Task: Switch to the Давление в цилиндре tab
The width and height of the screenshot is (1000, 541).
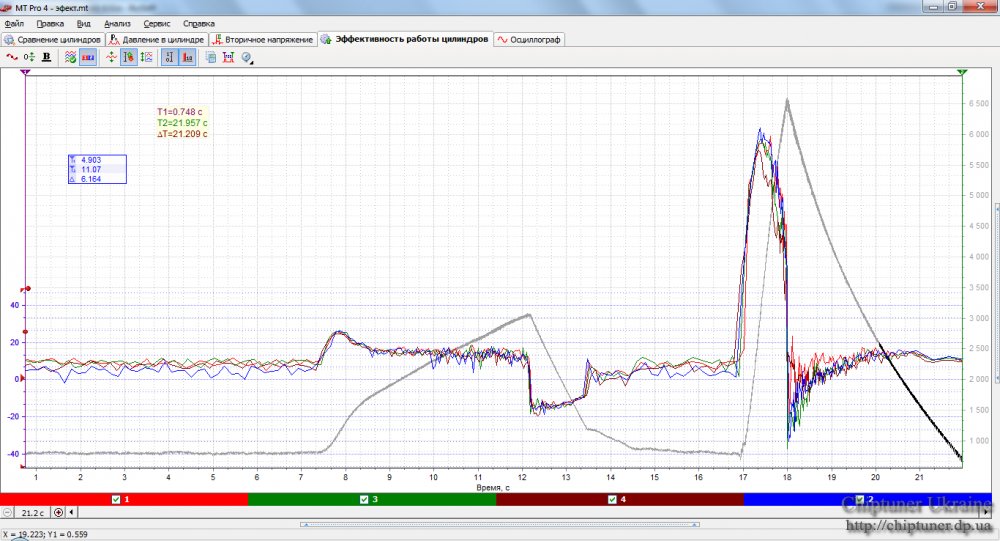Action: [x=157, y=40]
